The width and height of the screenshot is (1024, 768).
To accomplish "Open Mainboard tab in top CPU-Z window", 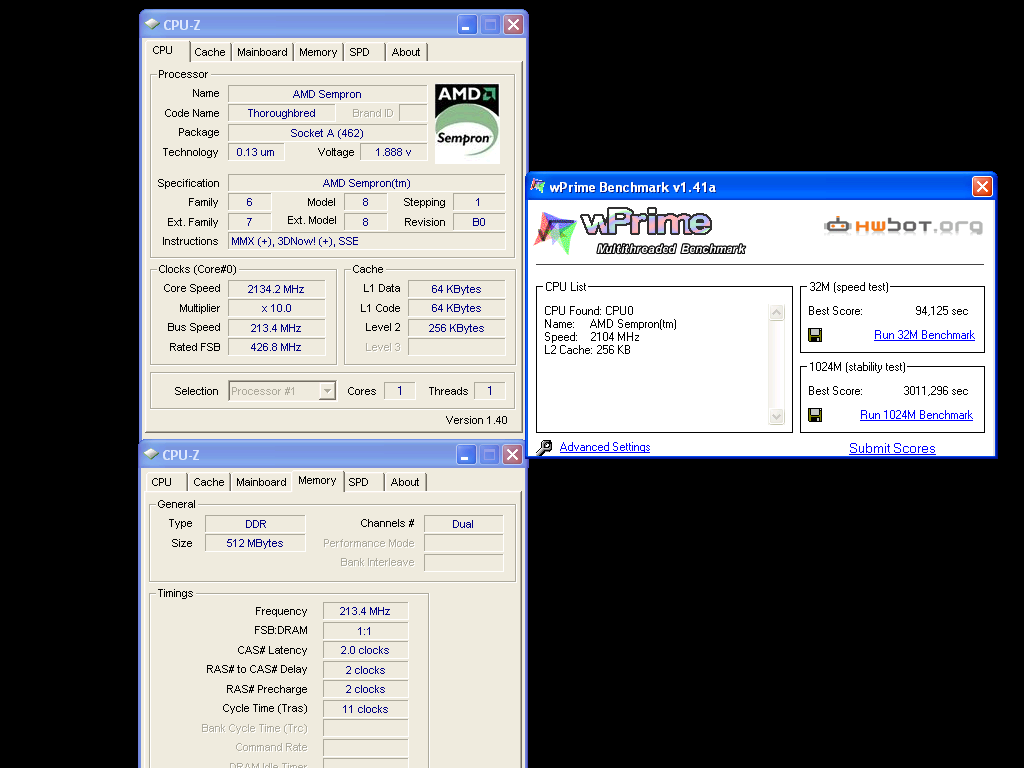I will [262, 52].
